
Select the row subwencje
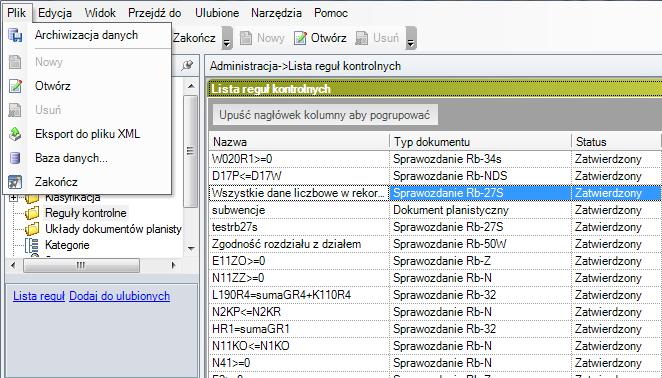[435, 210]
